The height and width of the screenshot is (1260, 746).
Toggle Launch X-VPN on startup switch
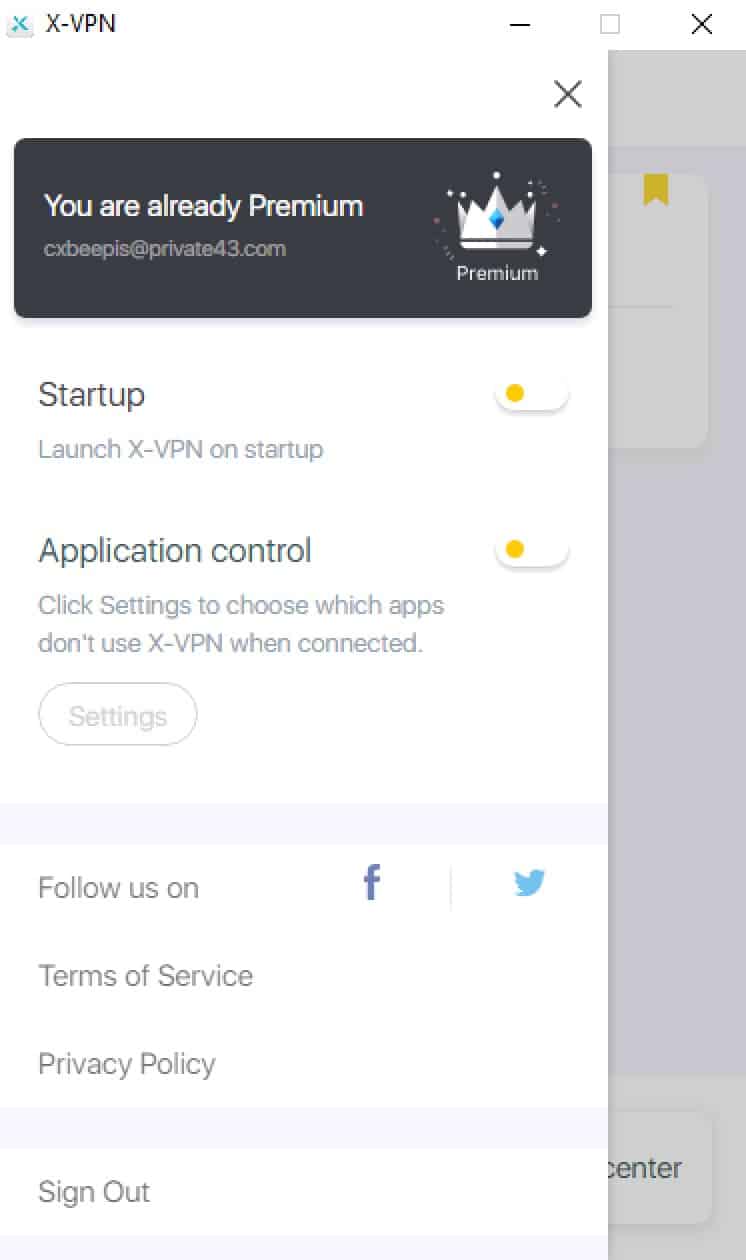click(532, 394)
